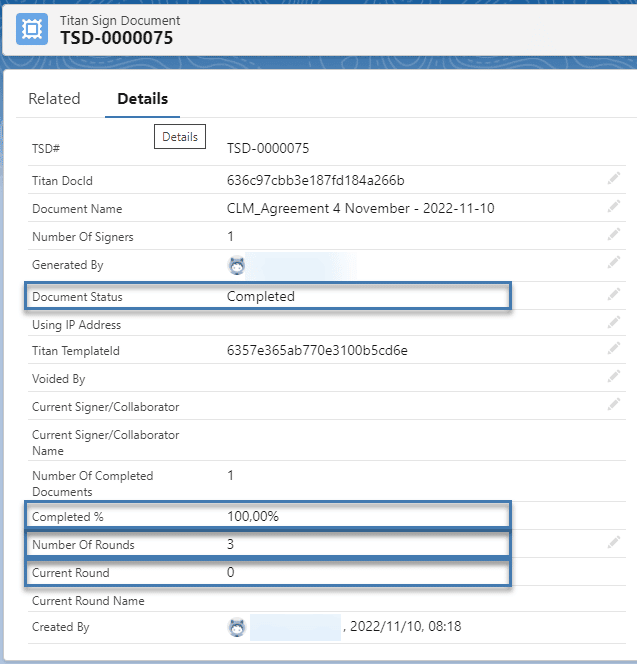Click the created date 2022/11/10, 08:18
The image size is (637, 664).
(x=406, y=626)
